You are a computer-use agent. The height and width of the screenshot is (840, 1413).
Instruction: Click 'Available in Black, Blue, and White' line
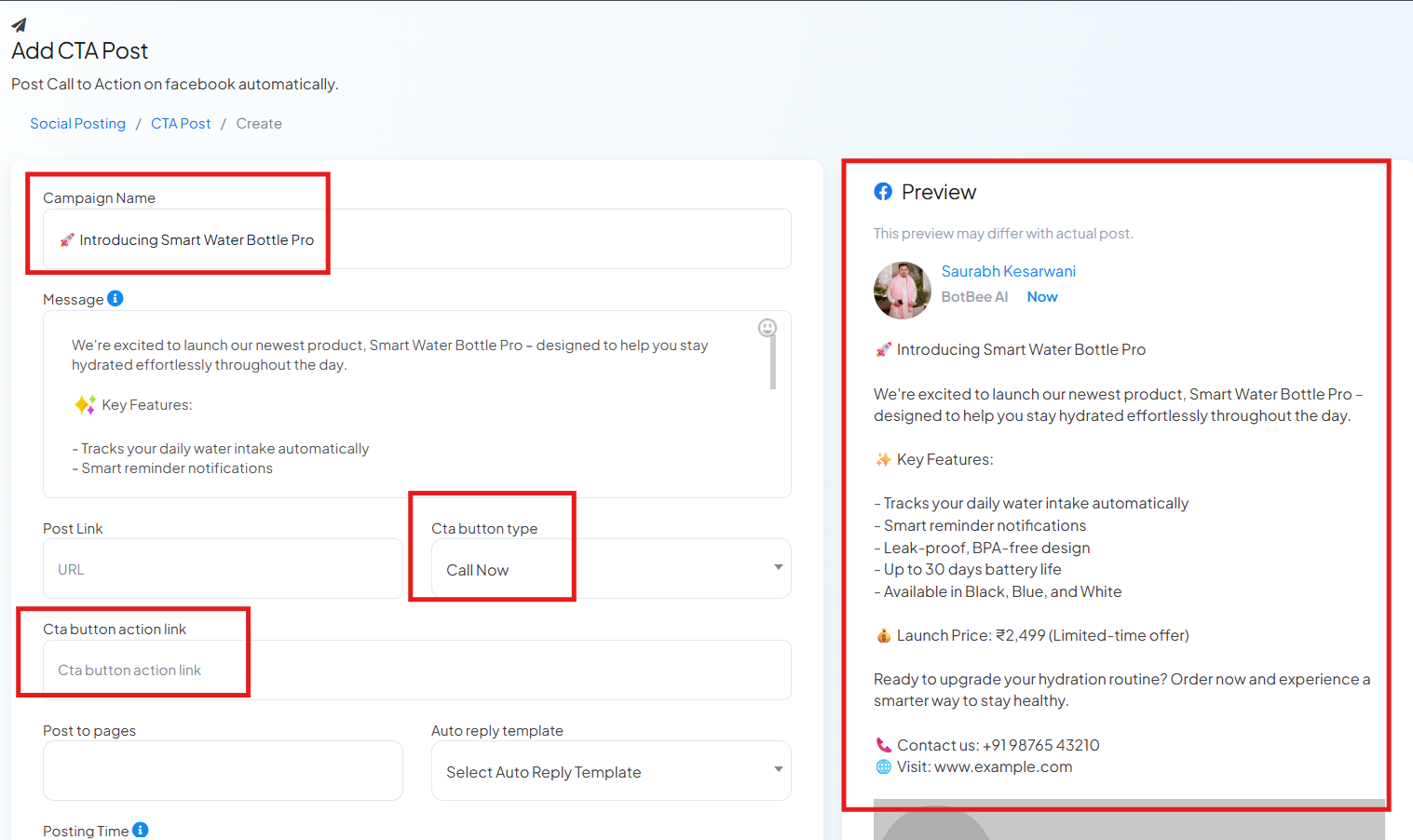998,591
